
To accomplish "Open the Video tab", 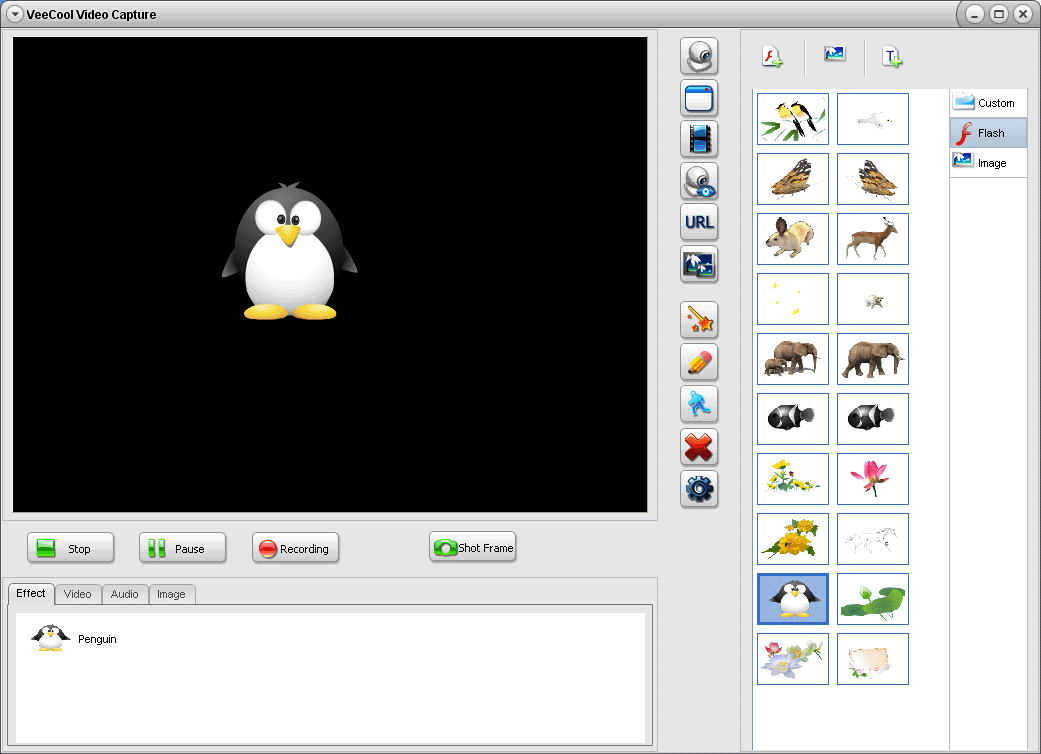I will (78, 594).
